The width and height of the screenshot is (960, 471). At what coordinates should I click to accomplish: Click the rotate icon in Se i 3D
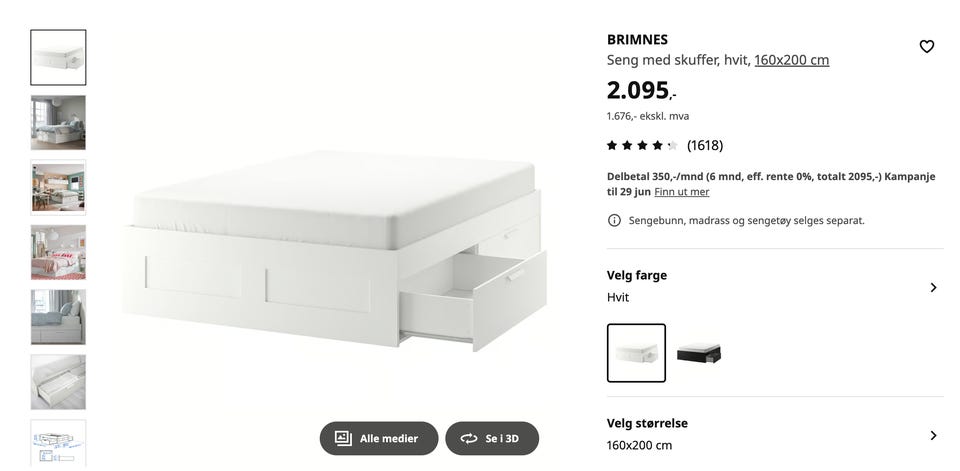(468, 439)
